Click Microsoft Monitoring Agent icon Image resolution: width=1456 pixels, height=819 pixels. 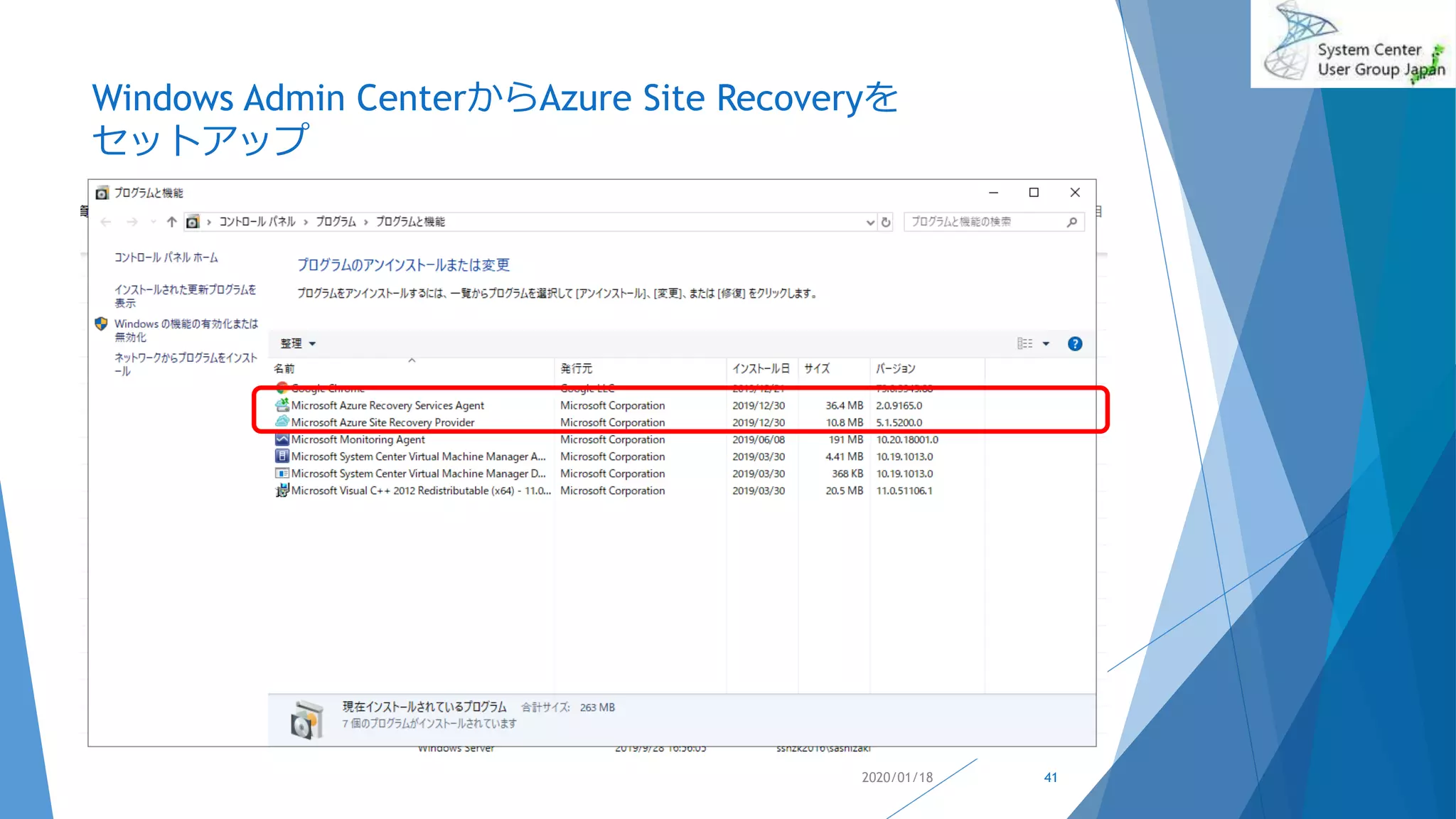click(282, 439)
